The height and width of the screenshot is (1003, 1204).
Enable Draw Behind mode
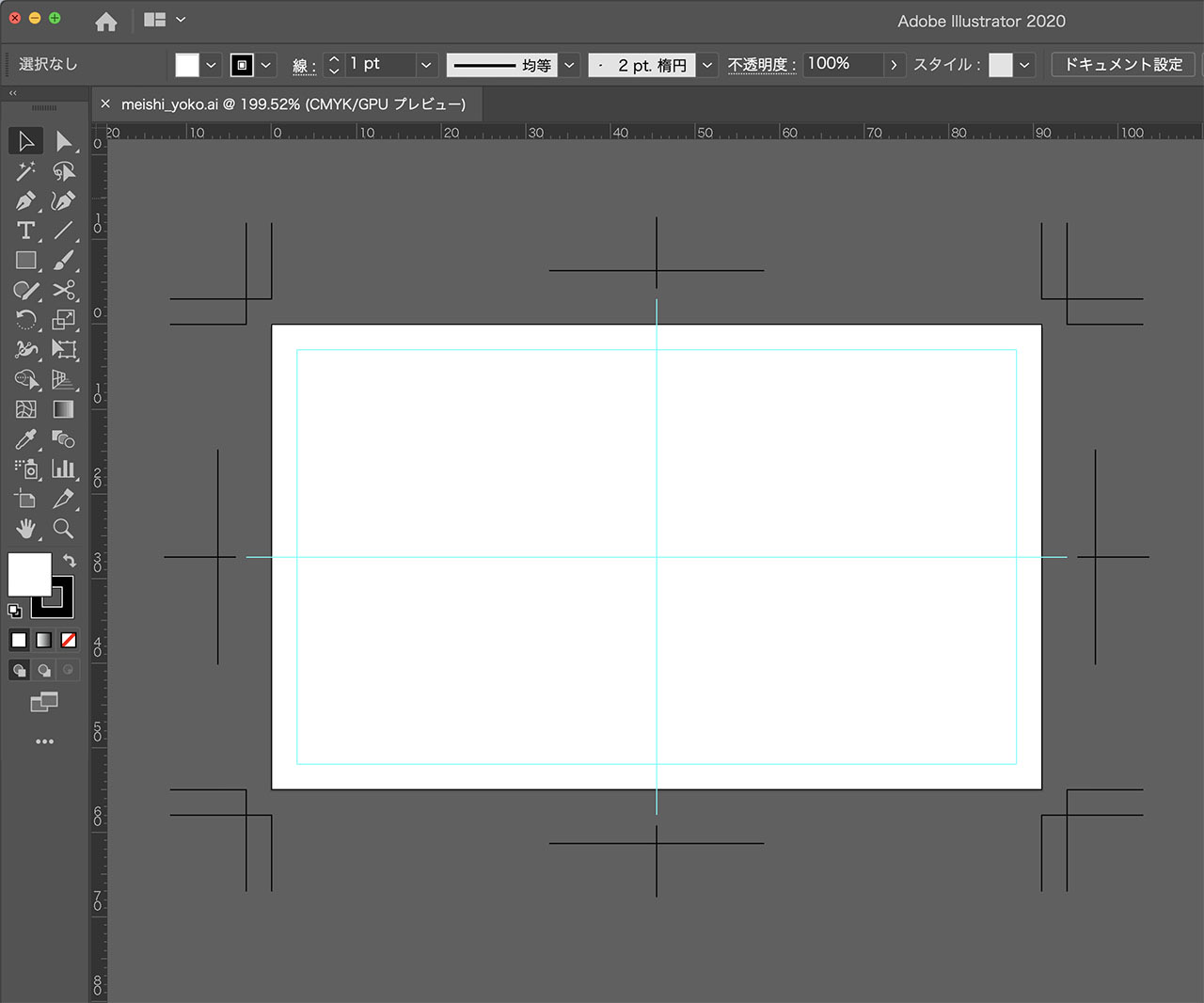tap(44, 670)
